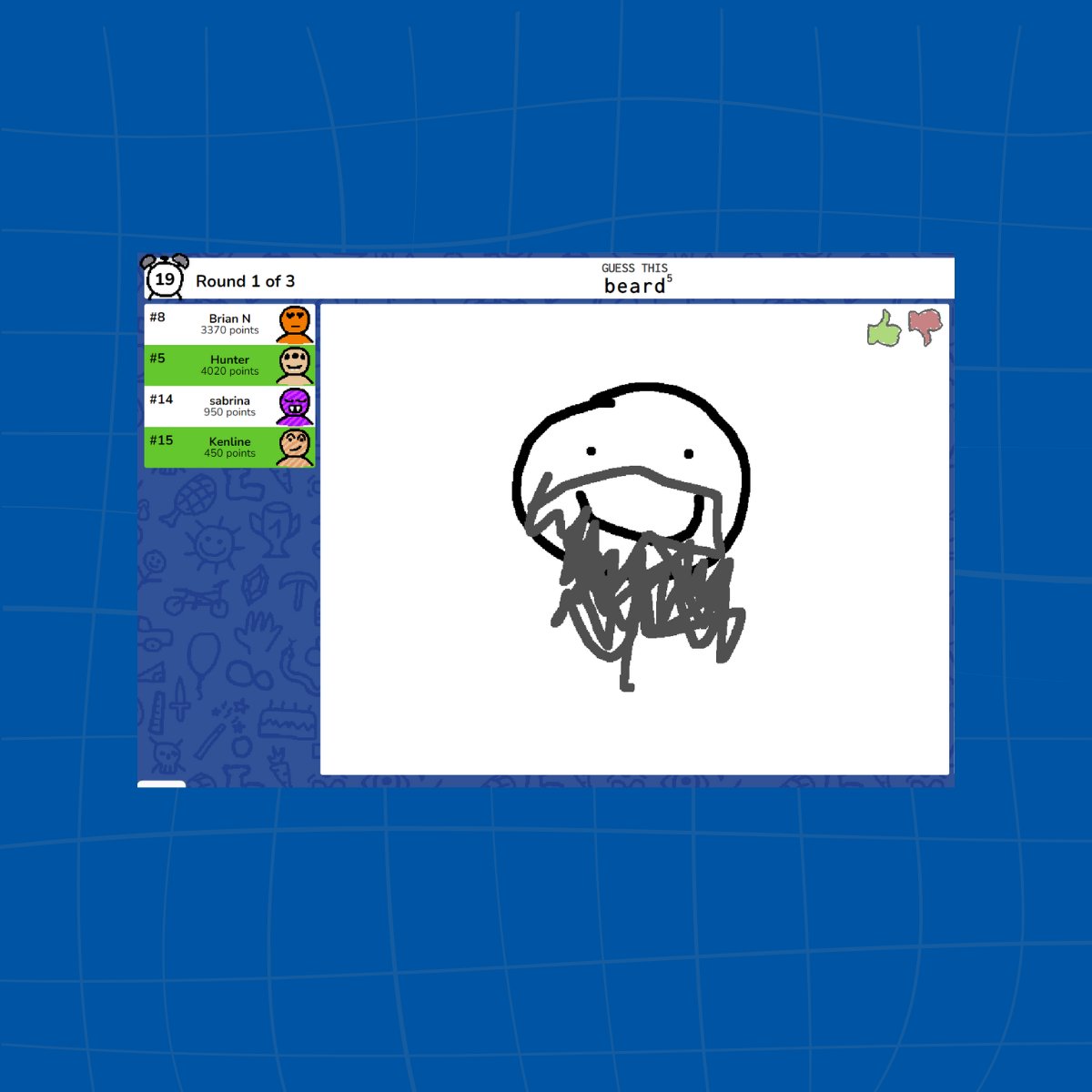Select player name sabrina
The image size is (1092, 1092).
click(x=229, y=400)
